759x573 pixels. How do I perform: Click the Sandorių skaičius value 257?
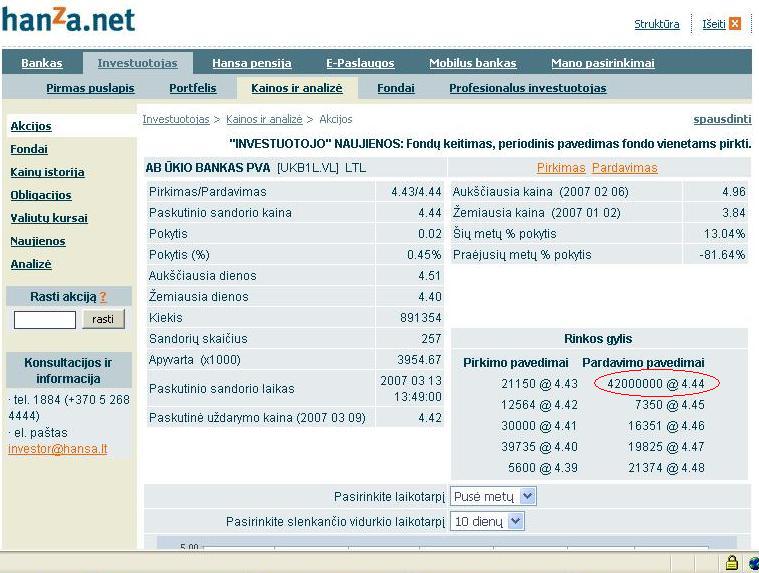coord(431,339)
